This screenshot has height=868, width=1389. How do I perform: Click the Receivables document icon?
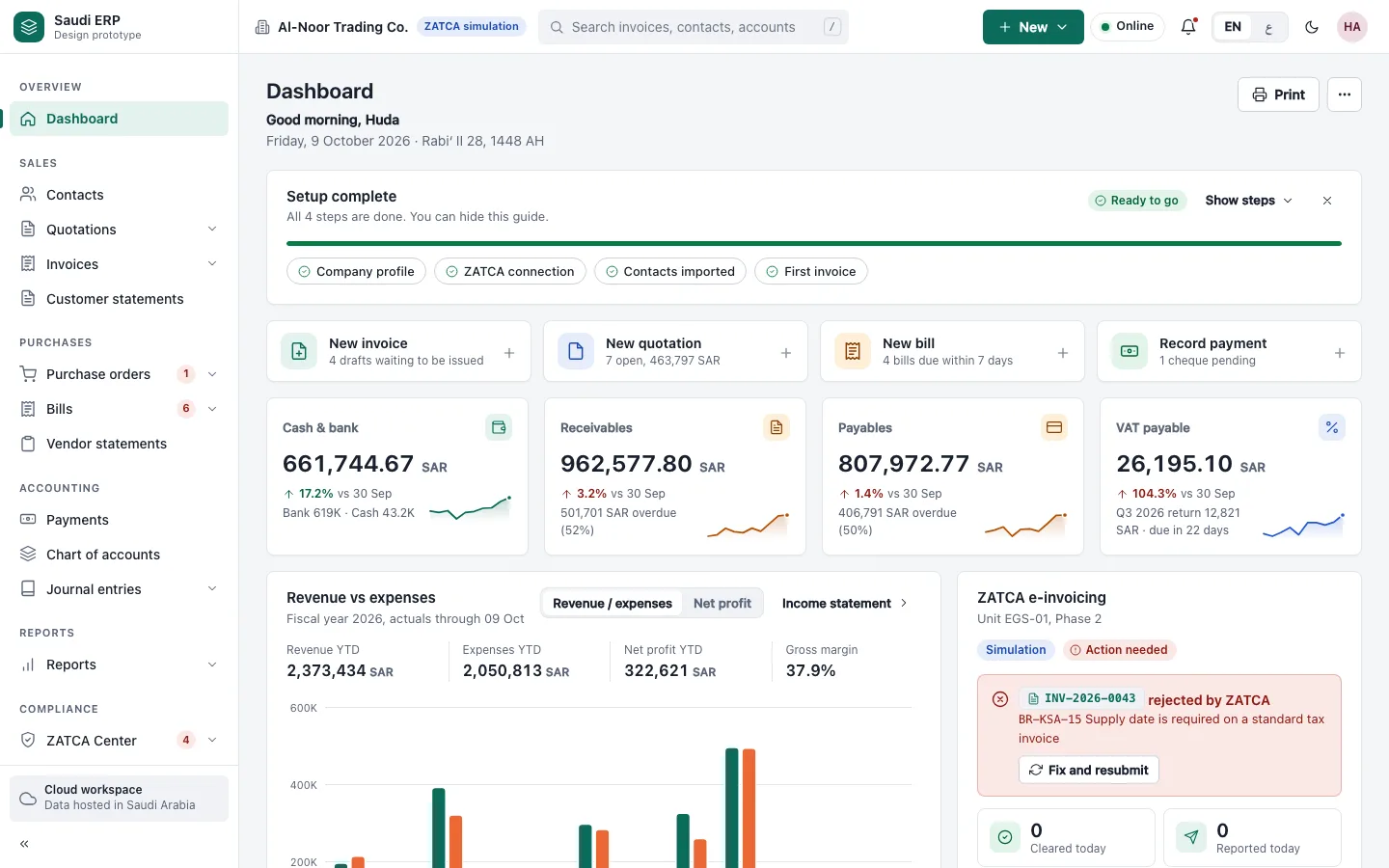tap(776, 427)
